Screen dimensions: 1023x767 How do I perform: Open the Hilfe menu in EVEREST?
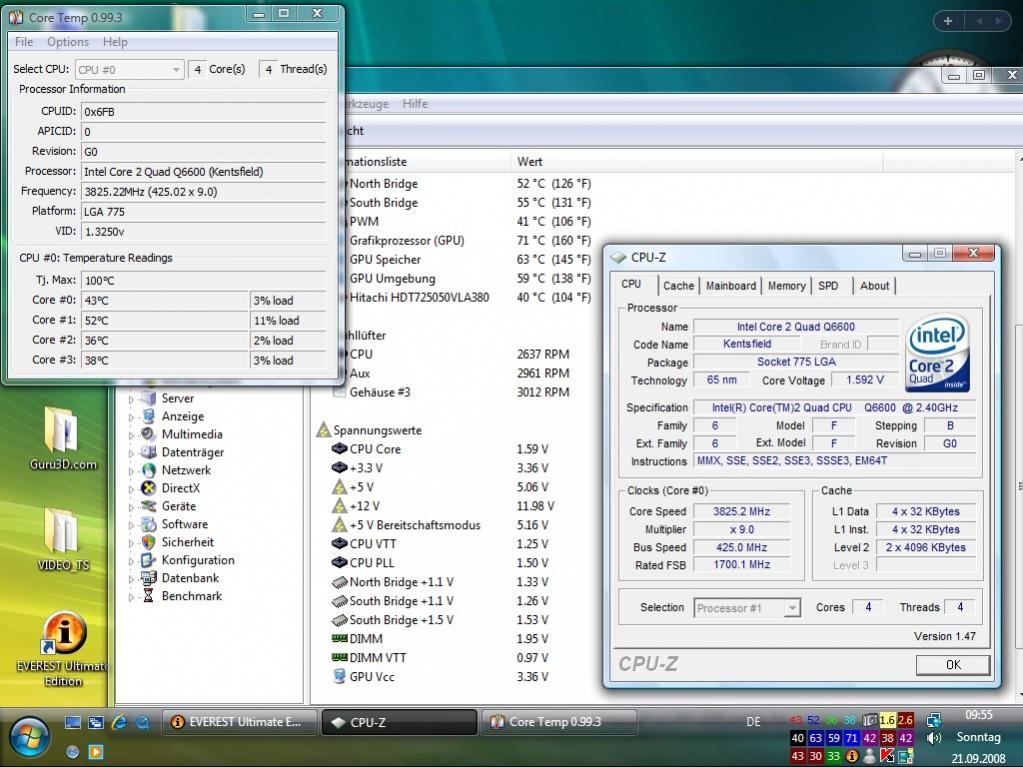point(415,104)
